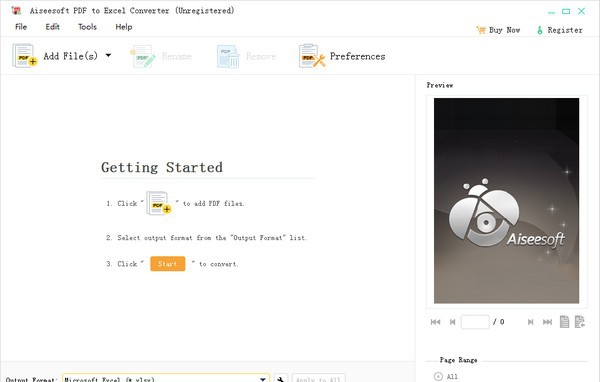Open Preferences from the toolbar

(x=342, y=56)
